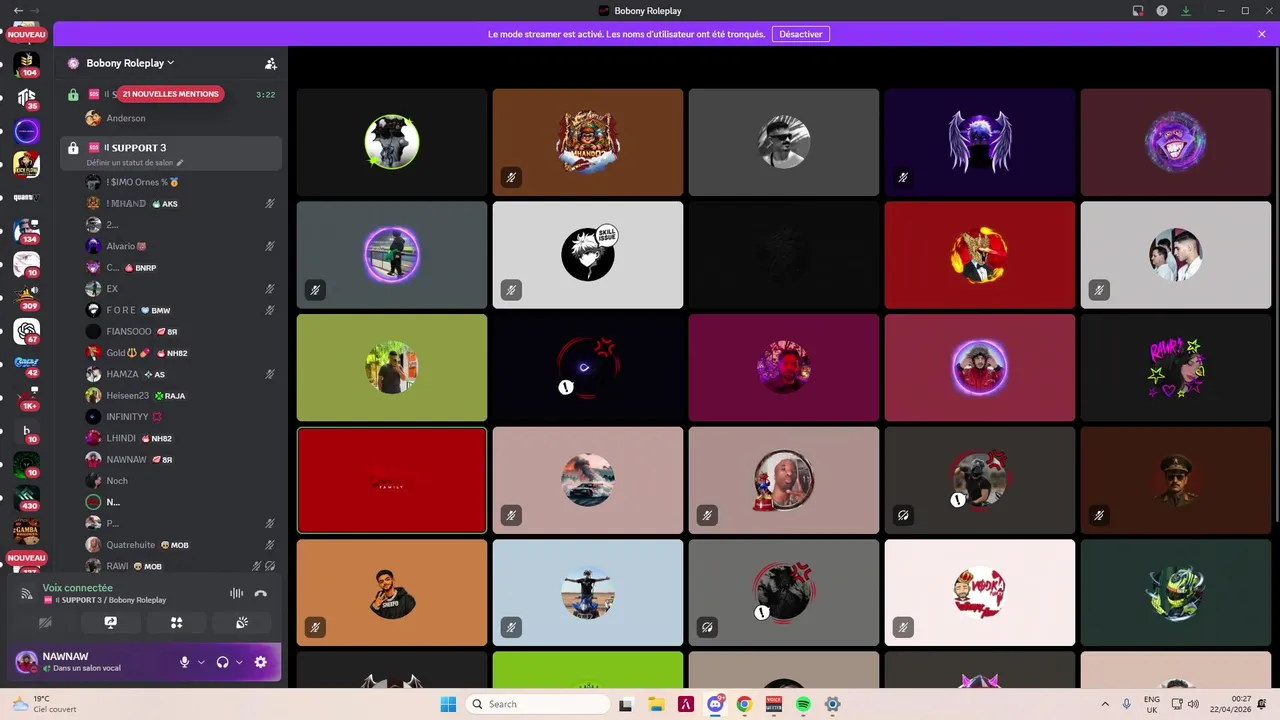
Task: Open the server icon with the 42 badge
Action: pos(27,364)
